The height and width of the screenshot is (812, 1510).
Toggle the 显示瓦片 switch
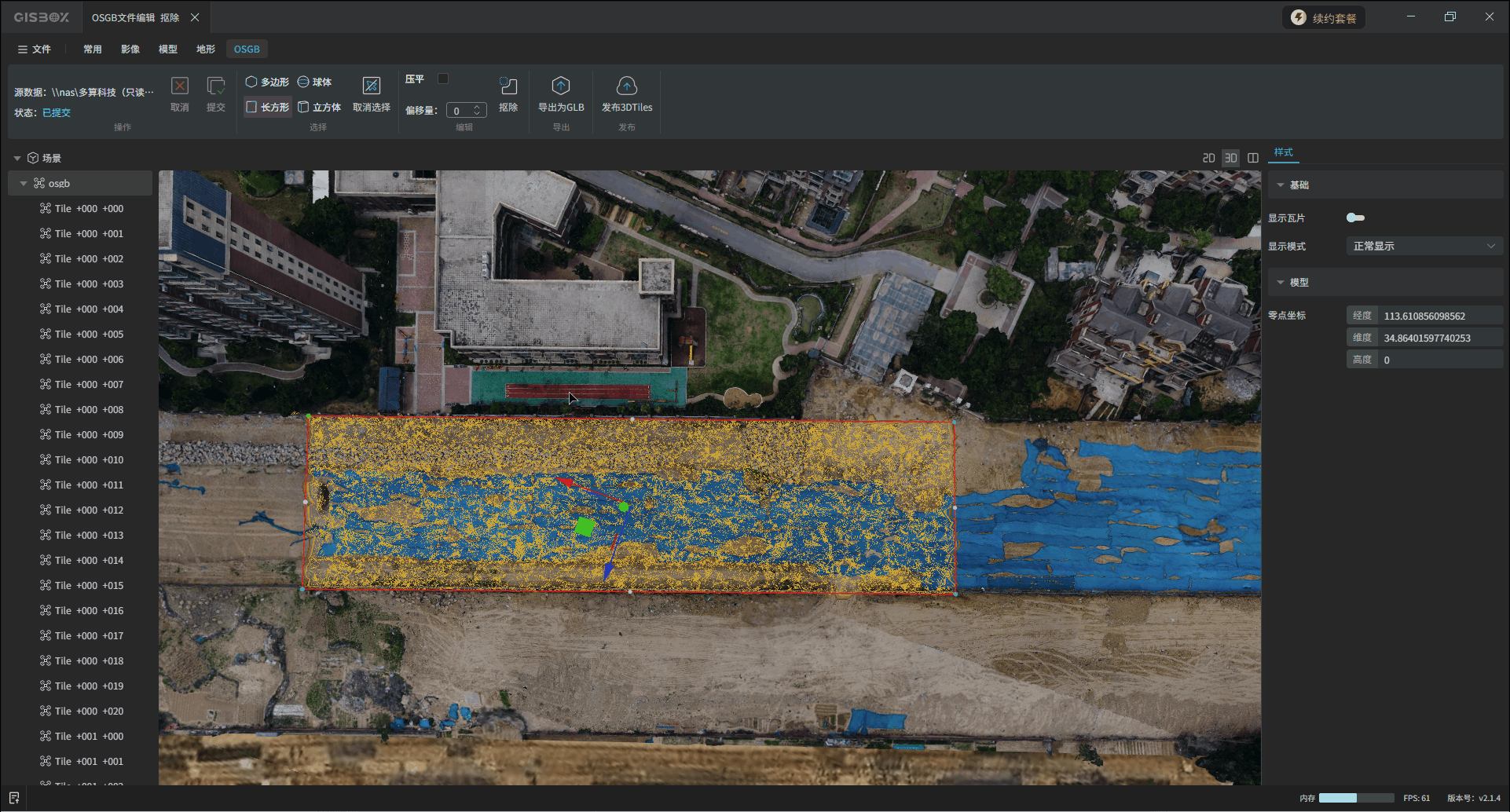click(x=1355, y=218)
